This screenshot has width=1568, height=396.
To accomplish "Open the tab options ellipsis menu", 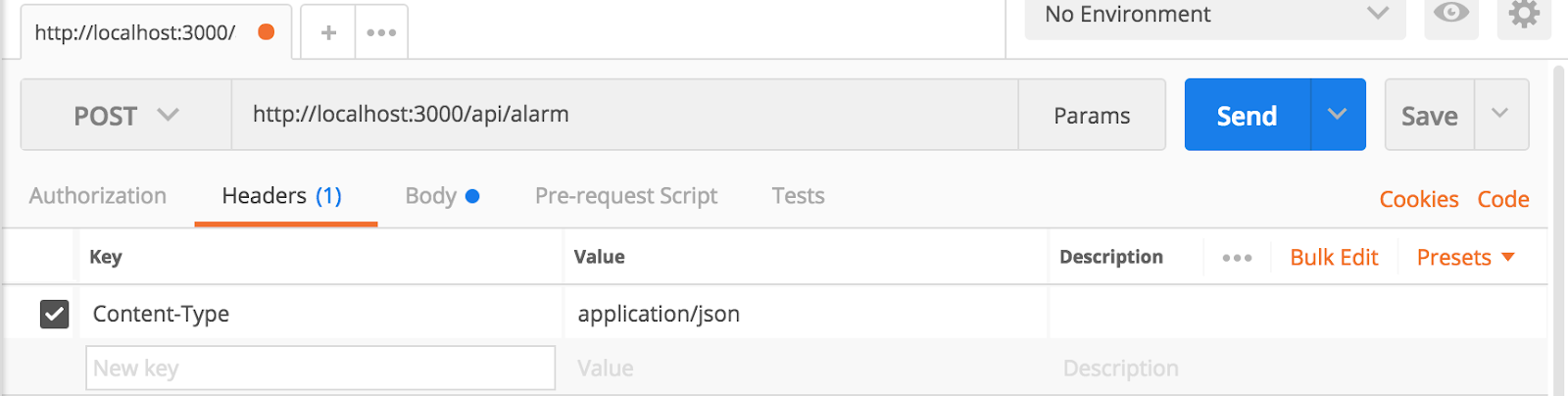I will point(381,32).
